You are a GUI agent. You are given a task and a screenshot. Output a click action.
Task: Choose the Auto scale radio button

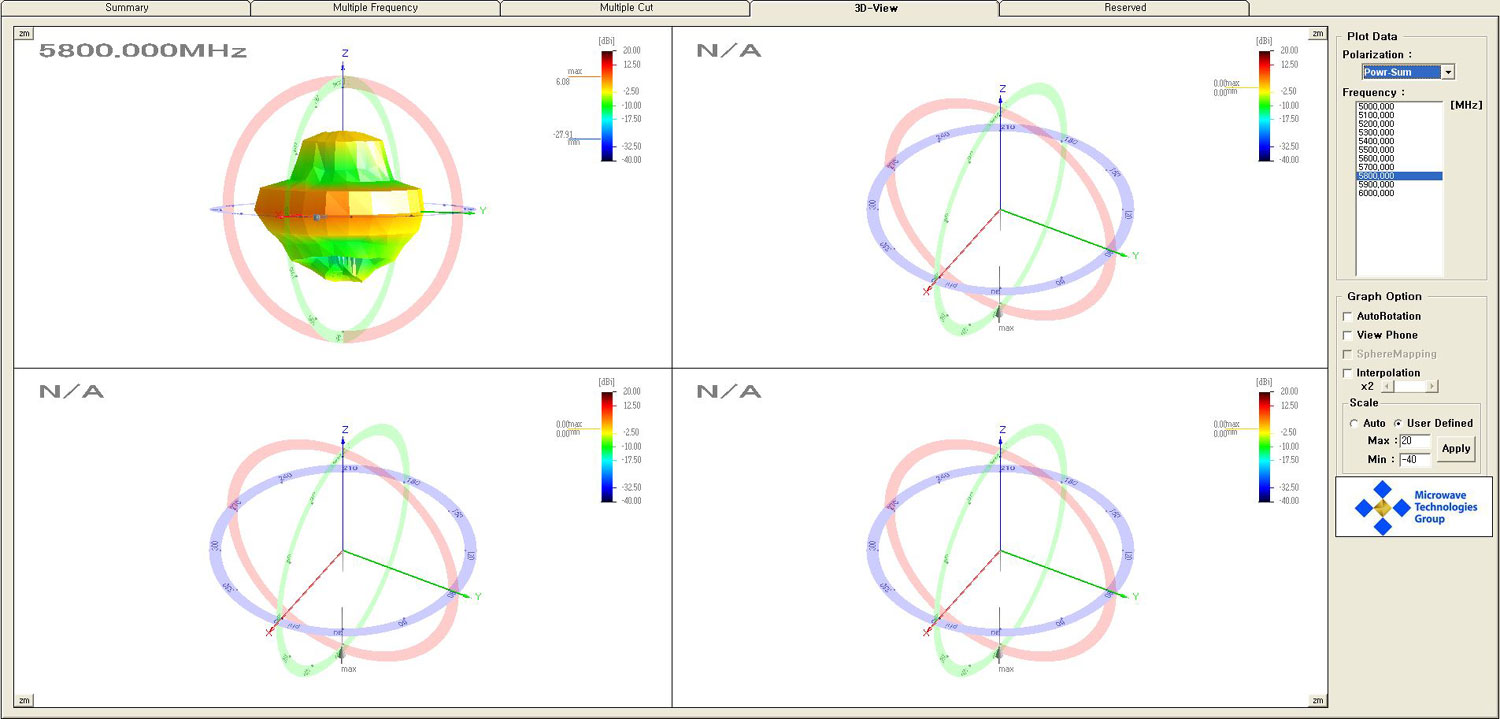tap(1354, 423)
